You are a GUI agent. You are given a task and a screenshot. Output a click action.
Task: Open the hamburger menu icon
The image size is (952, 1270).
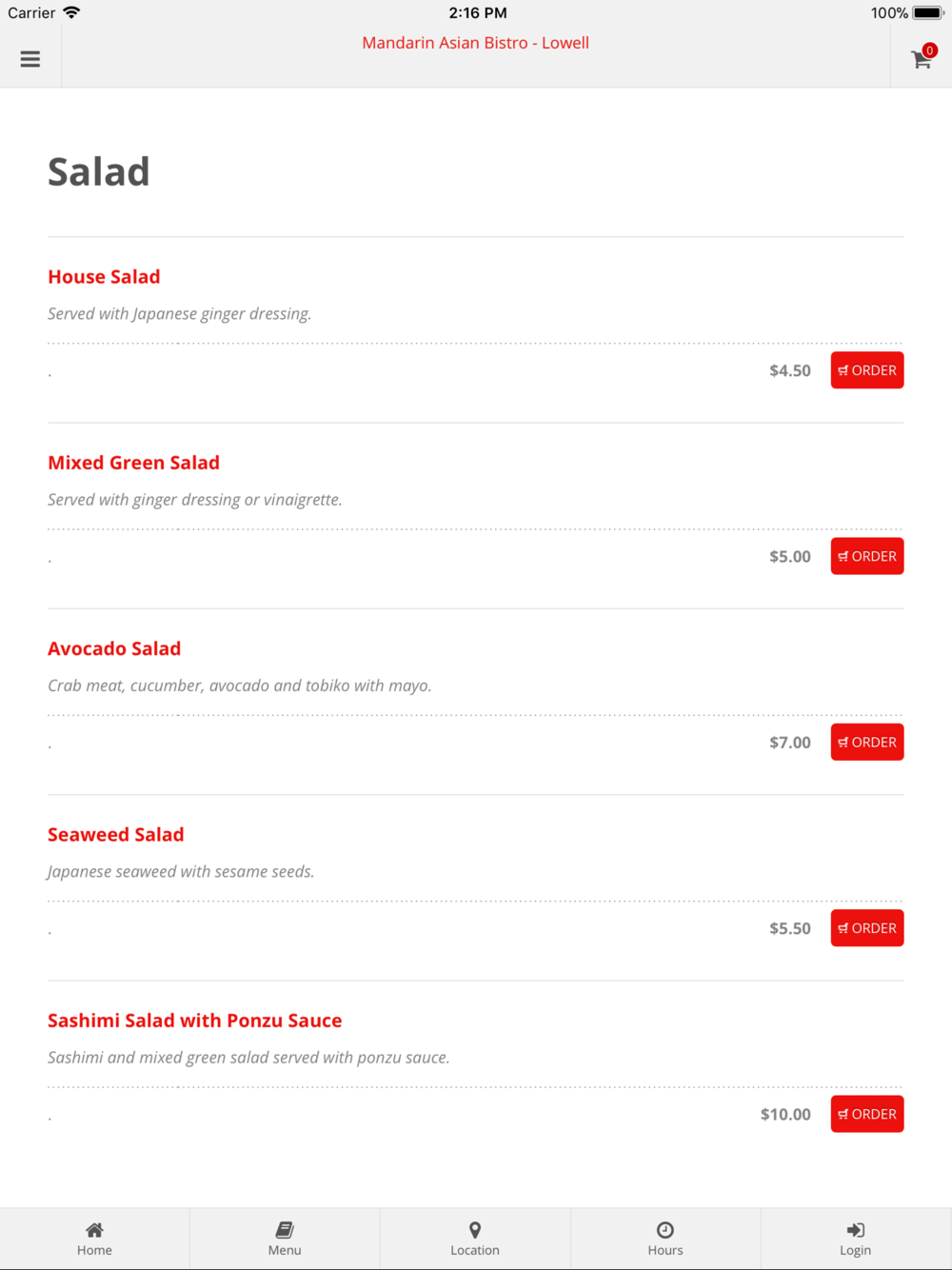point(30,59)
